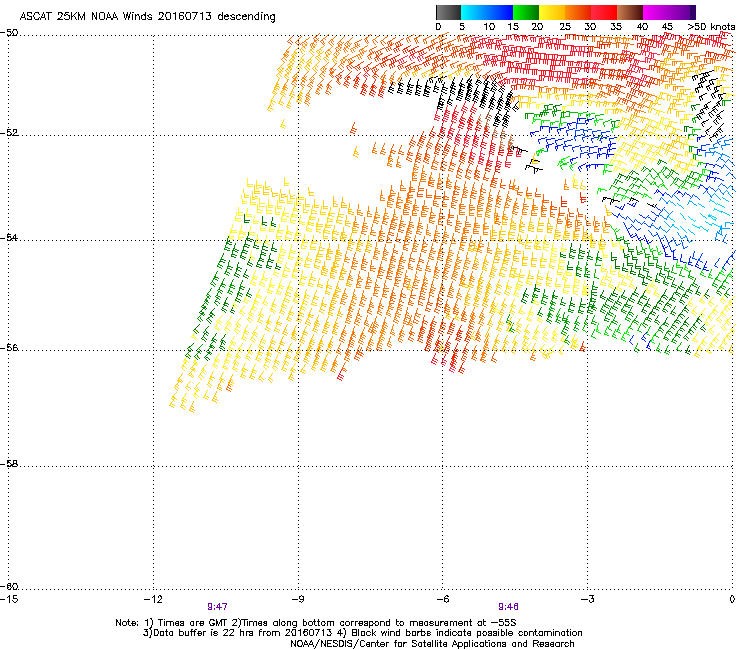
Task: Click the latitude label '-50'
Action: click(9, 33)
